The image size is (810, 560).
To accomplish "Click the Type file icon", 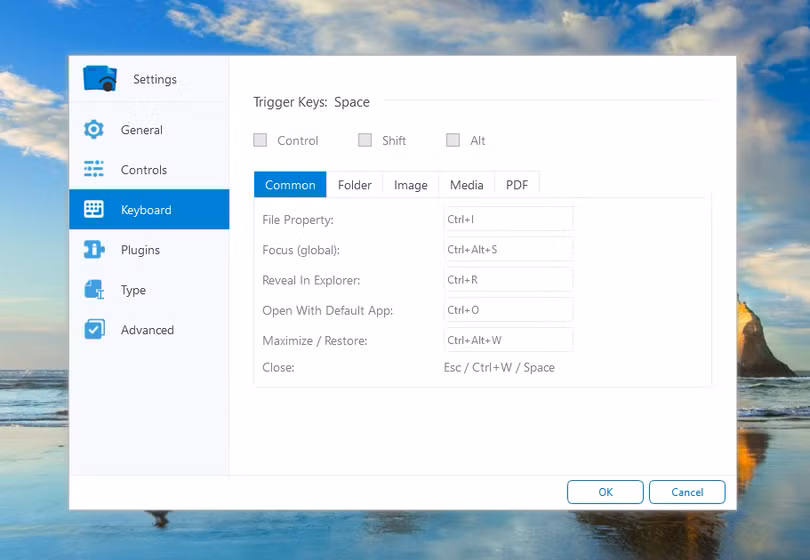I will coord(94,290).
